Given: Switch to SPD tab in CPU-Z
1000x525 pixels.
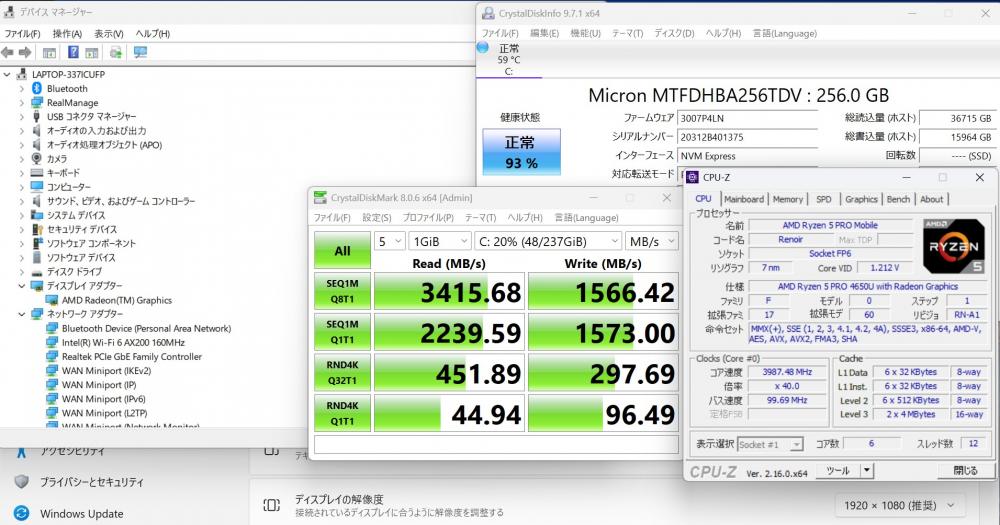Looking at the screenshot, I should [823, 199].
